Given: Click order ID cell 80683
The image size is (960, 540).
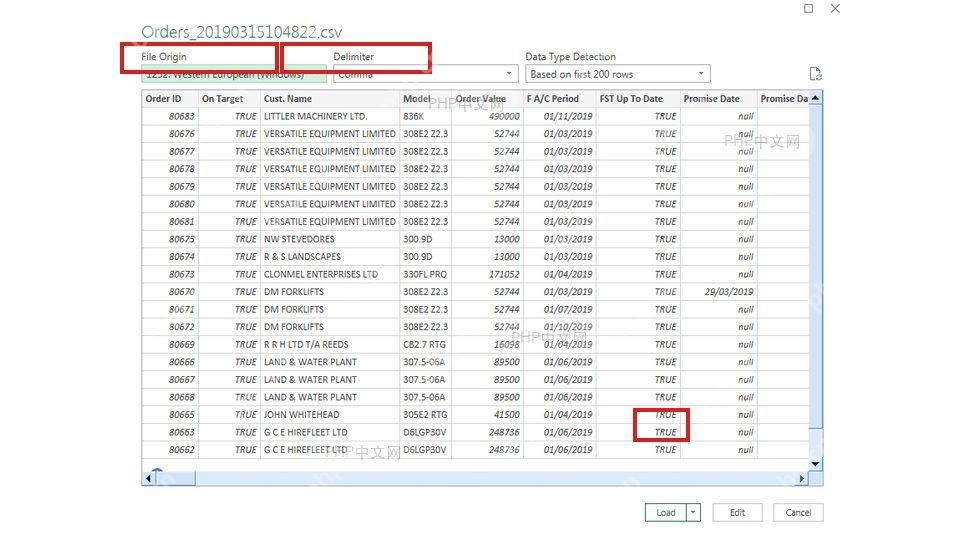Looking at the screenshot, I should coord(170,116).
